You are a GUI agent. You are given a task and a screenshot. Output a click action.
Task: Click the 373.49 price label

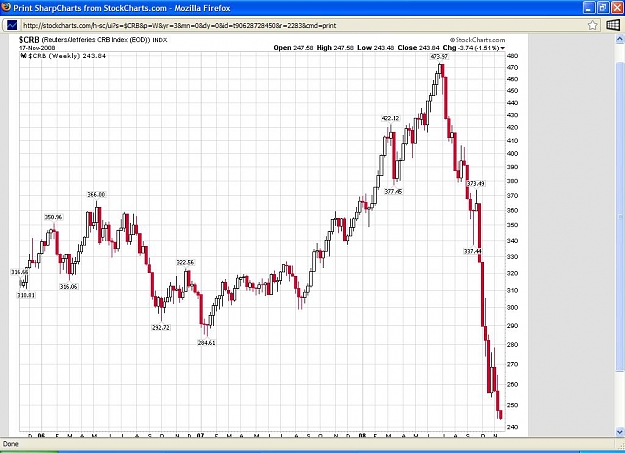476,183
